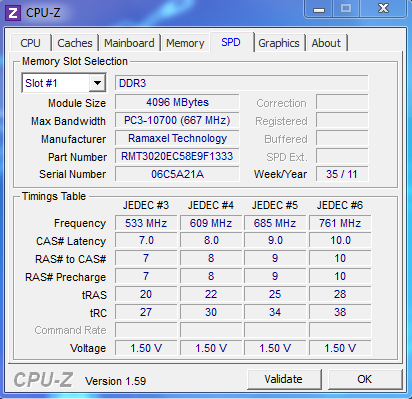
Task: Click the RAS# Precharge row label
Action: (66, 277)
